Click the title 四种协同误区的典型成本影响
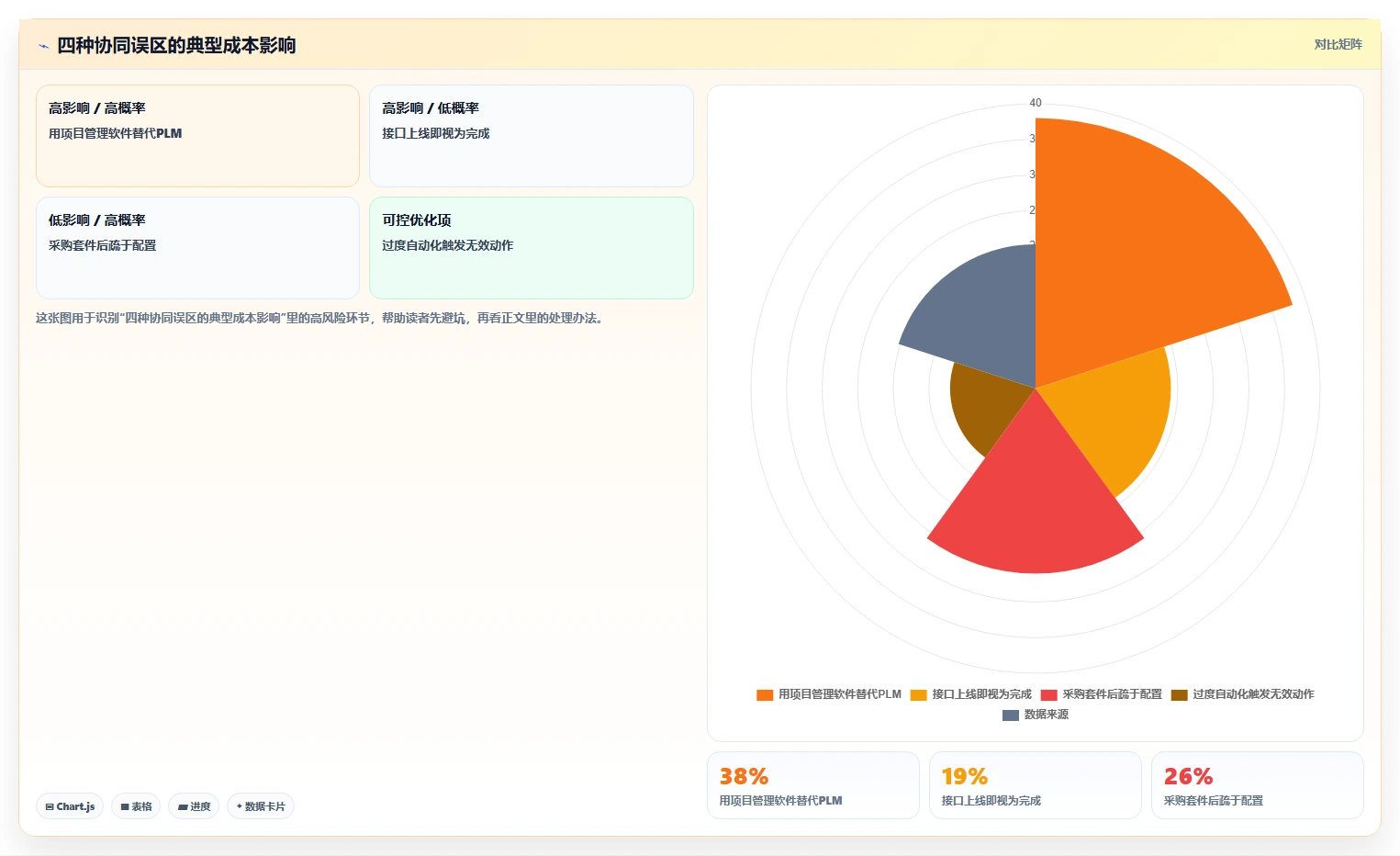Image resolution: width=1400 pixels, height=856 pixels. tap(176, 46)
